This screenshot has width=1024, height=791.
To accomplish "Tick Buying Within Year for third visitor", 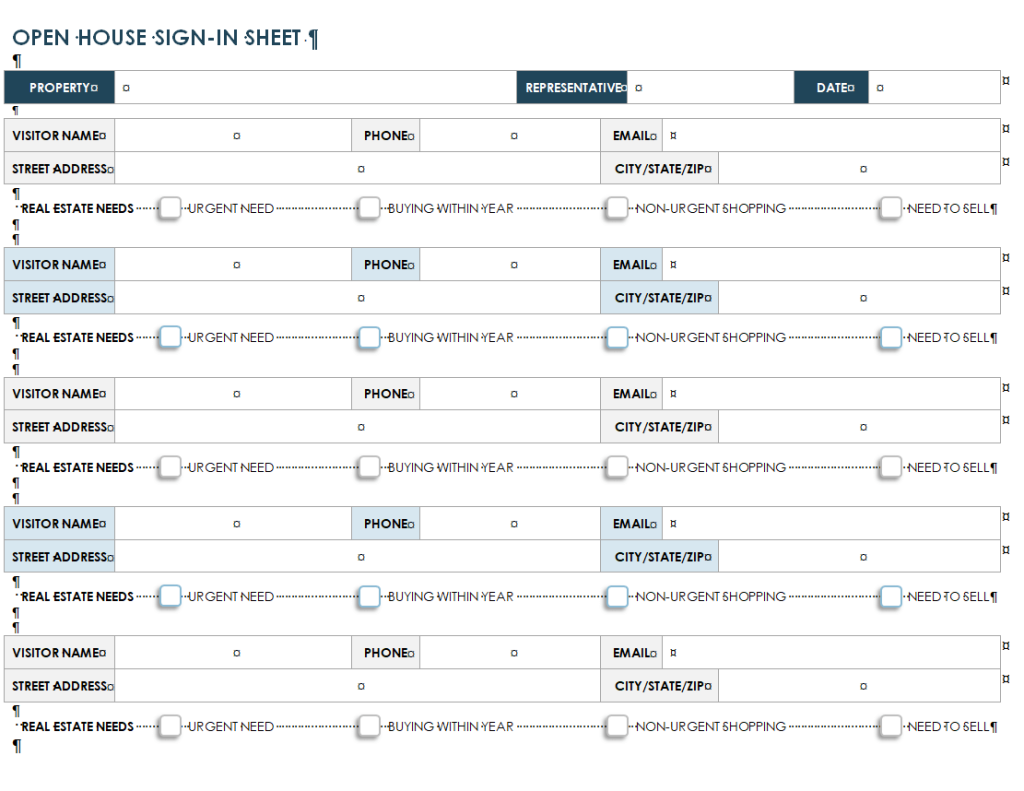I will pos(370,467).
